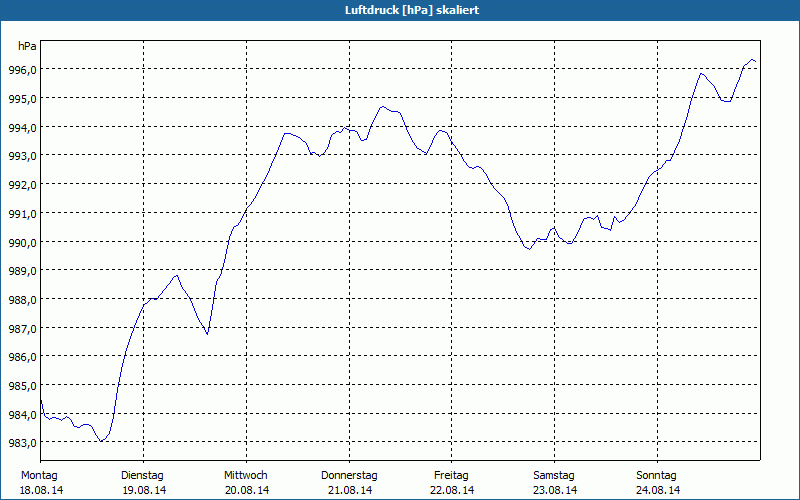Click the 'Mittwoch' day label
The width and height of the screenshot is (800, 500).
[246, 476]
